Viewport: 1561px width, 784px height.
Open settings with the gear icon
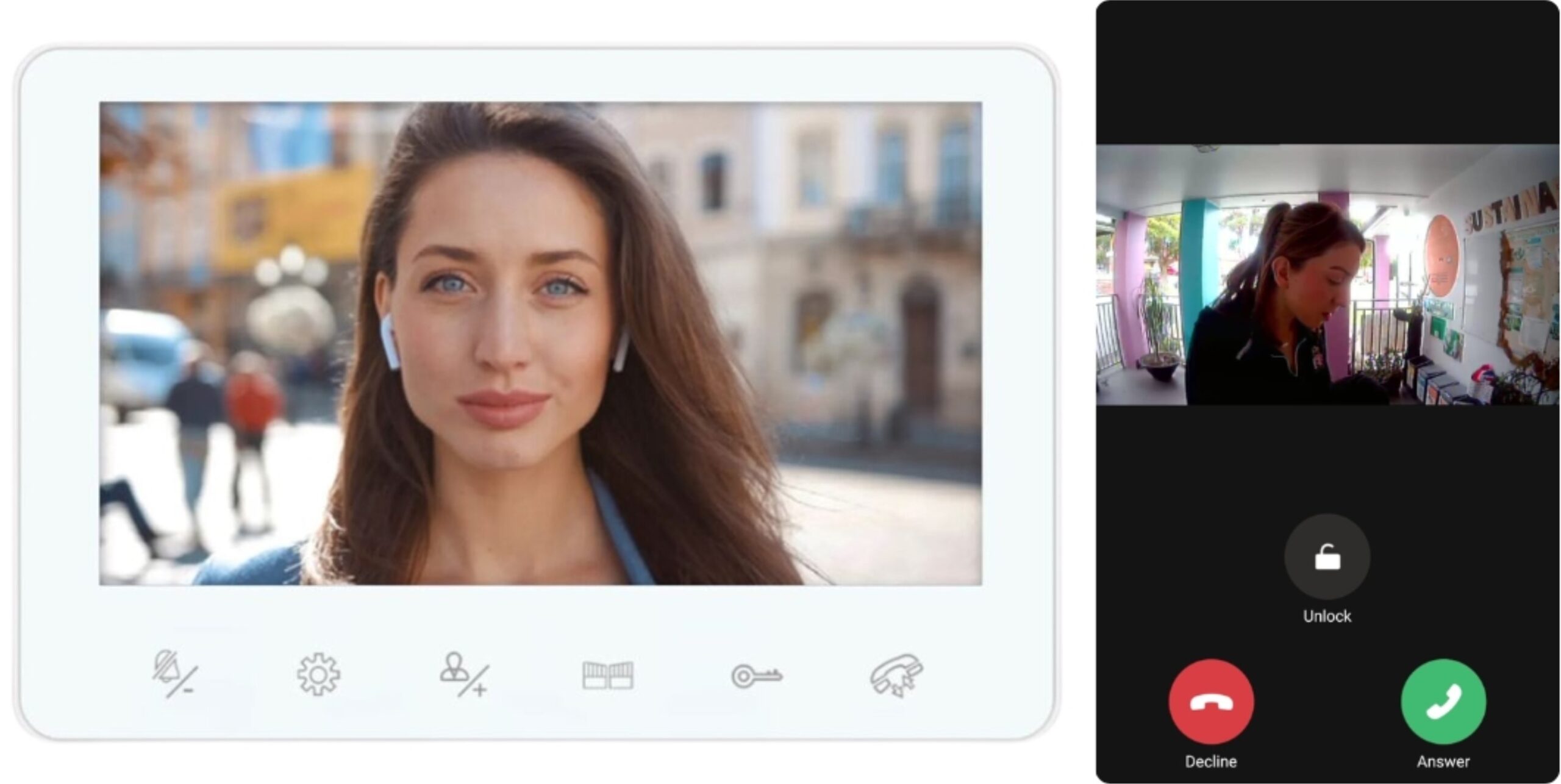point(318,674)
